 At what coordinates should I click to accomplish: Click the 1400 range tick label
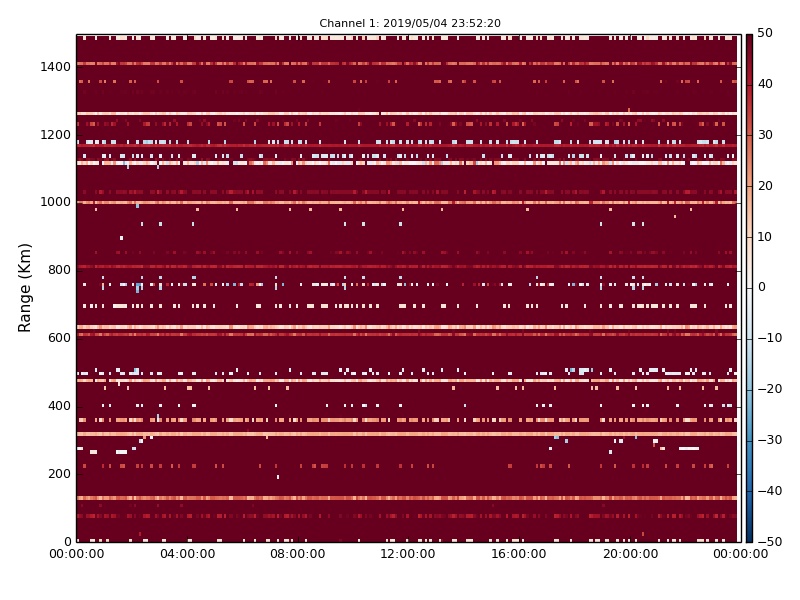(x=56, y=67)
